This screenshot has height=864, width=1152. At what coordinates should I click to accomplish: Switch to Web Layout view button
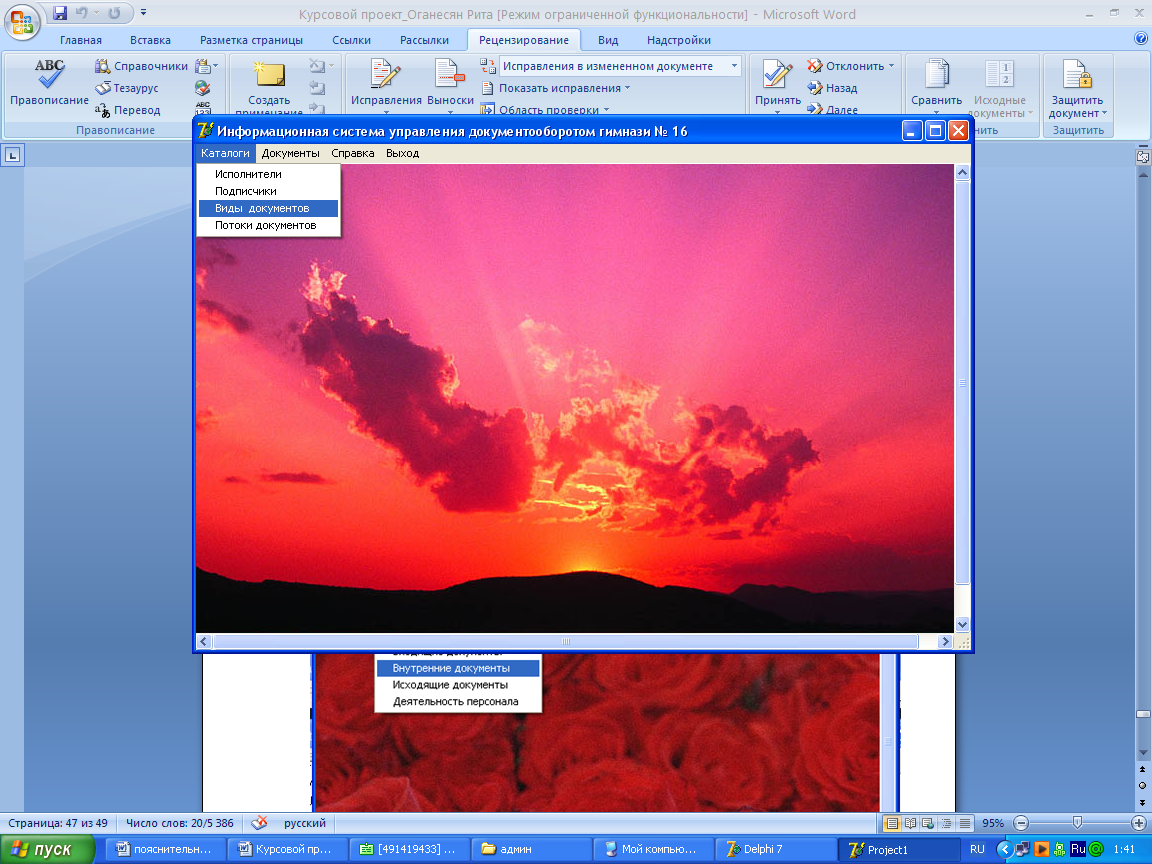pos(928,824)
